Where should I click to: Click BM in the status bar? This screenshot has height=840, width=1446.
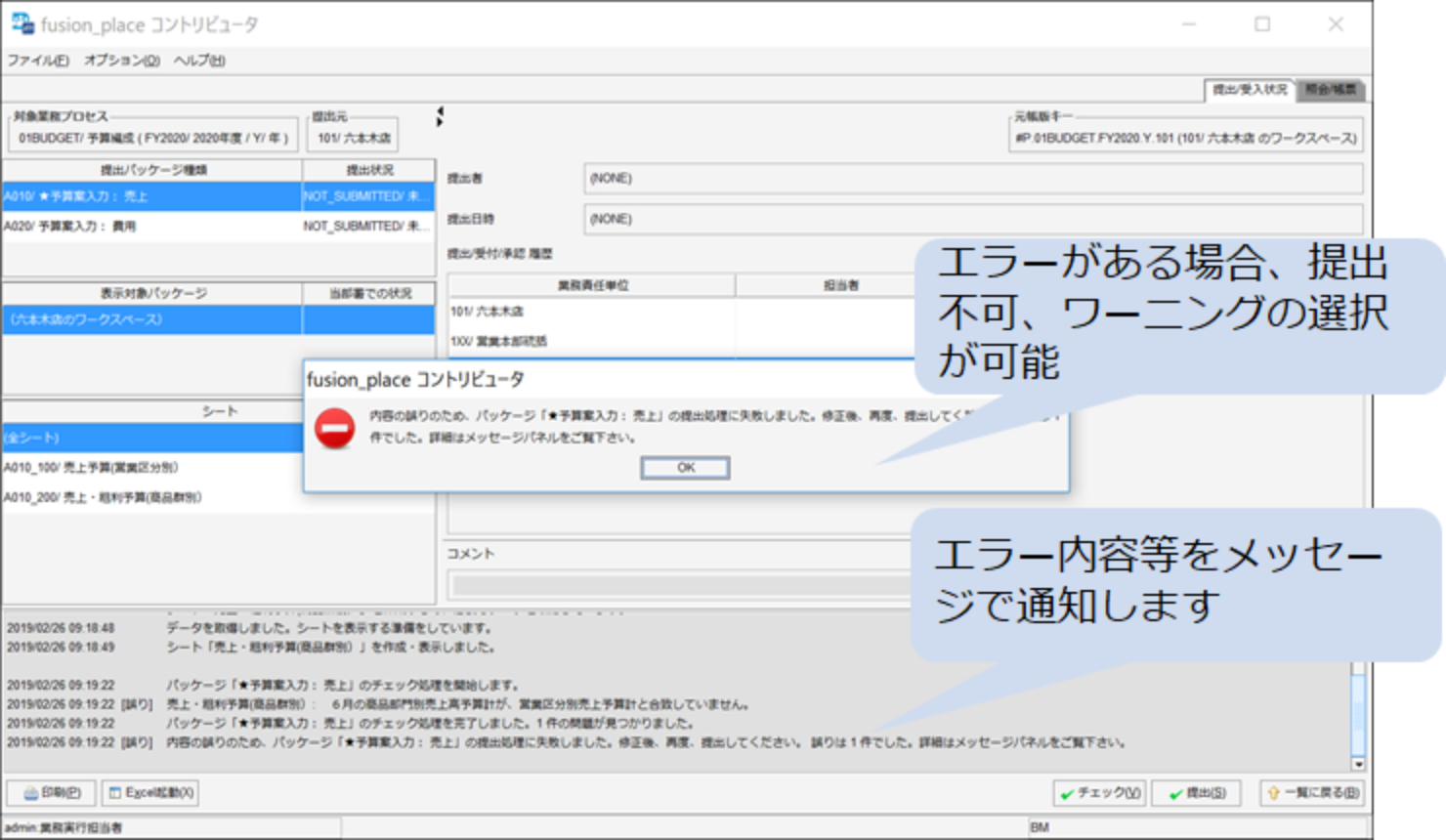point(1040,827)
